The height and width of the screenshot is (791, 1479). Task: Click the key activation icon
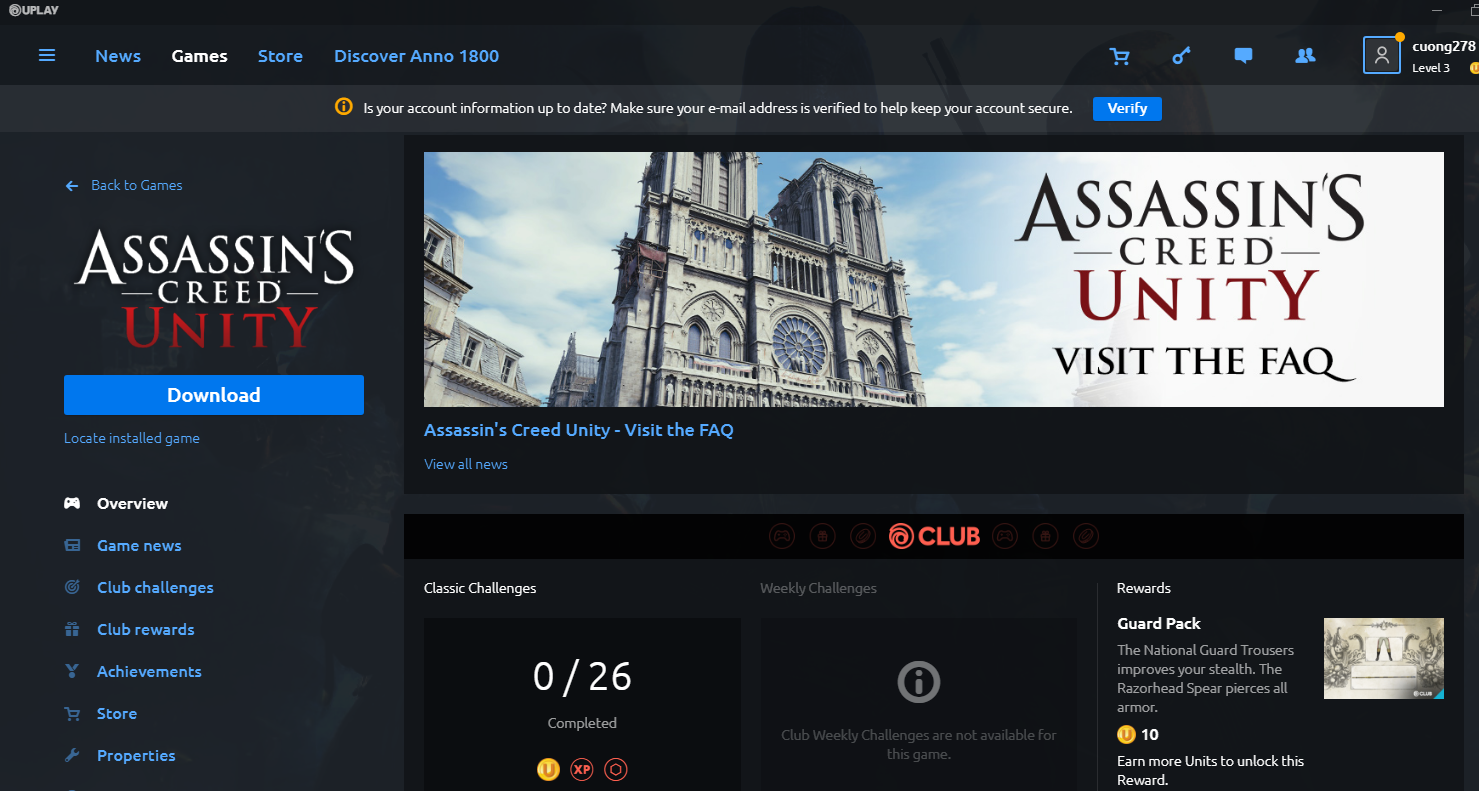[1182, 56]
